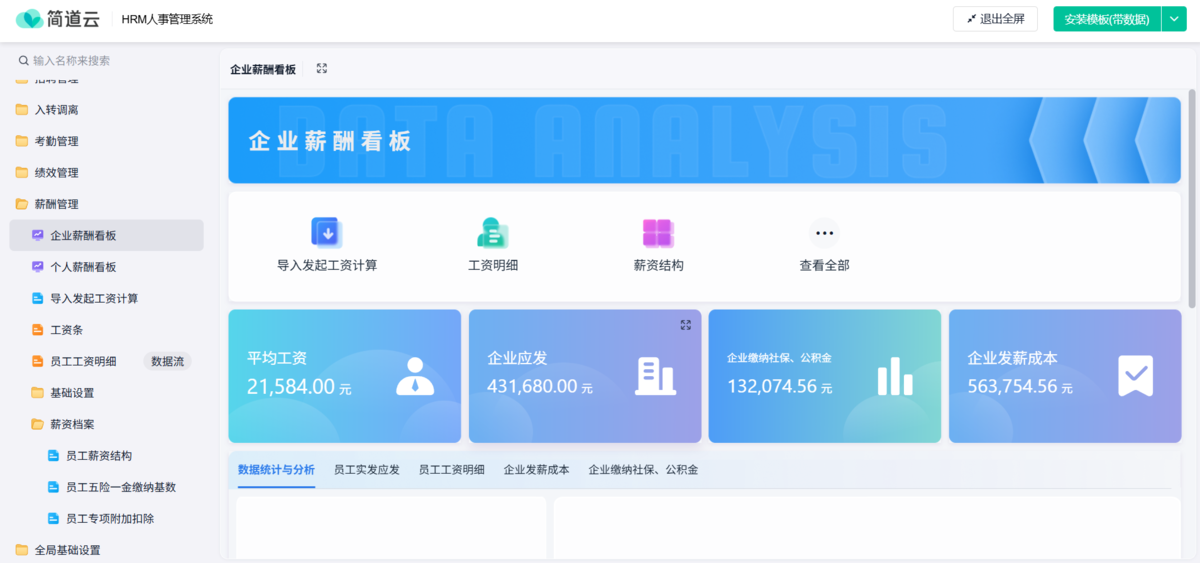Click the open folder icon next to 薪酬管理
Image resolution: width=1200 pixels, height=563 pixels.
click(x=22, y=204)
